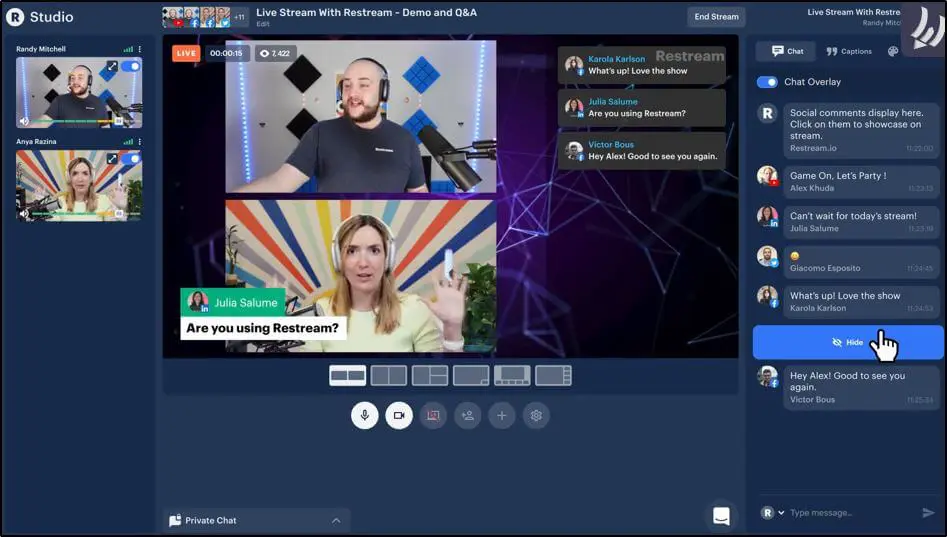This screenshot has height=537, width=947.
Task: Click the viewer count eye badge
Action: [x=275, y=53]
